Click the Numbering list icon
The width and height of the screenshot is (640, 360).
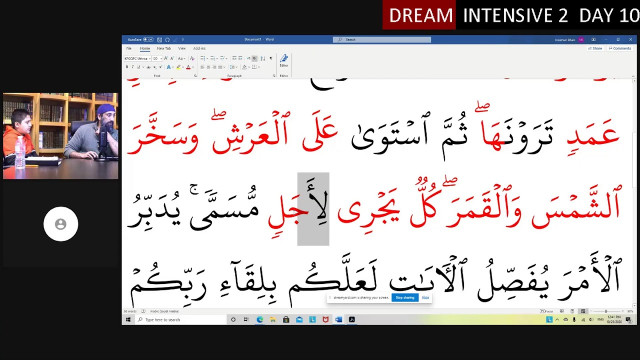[213, 58]
